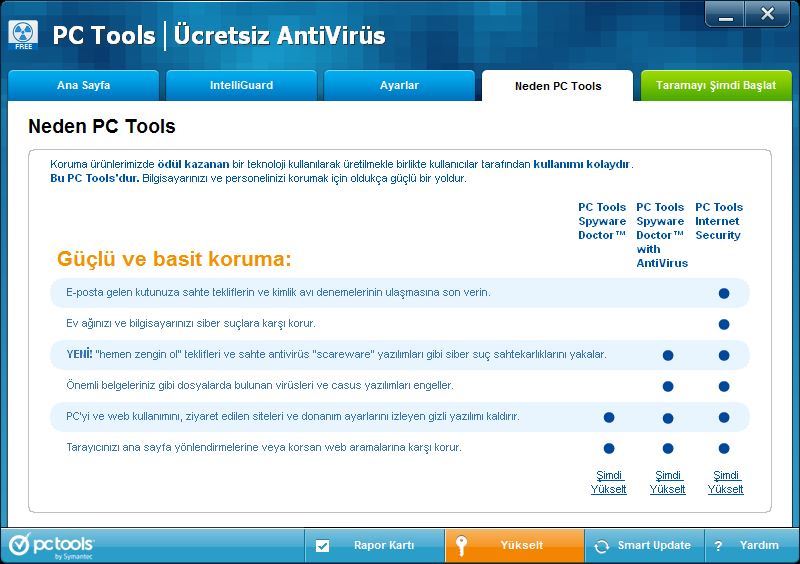Click the Internet Security dot in Önemli belgeleriniz row
The image size is (800, 564).
click(x=723, y=387)
